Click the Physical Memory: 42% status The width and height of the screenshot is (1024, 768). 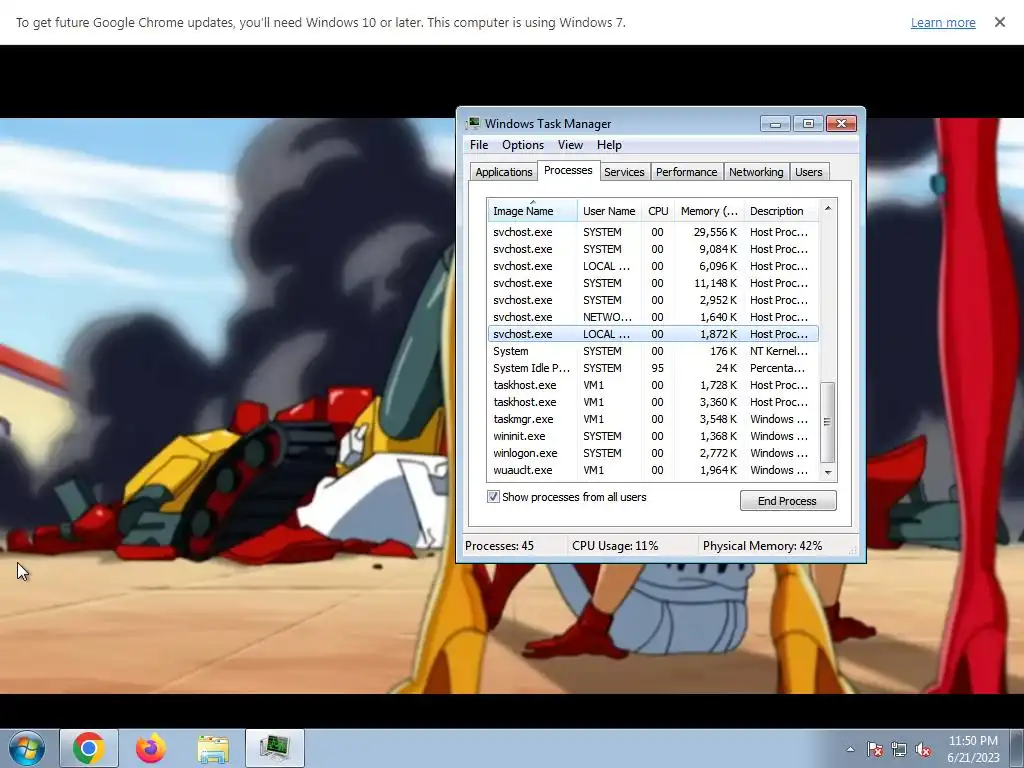coord(762,546)
